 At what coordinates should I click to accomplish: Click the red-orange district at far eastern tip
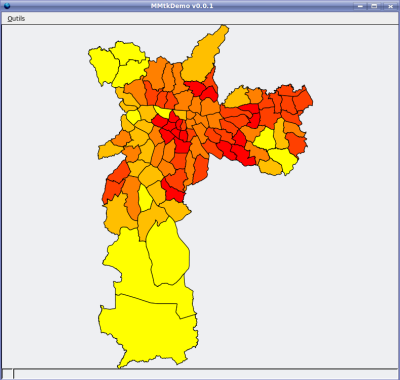(x=303, y=99)
